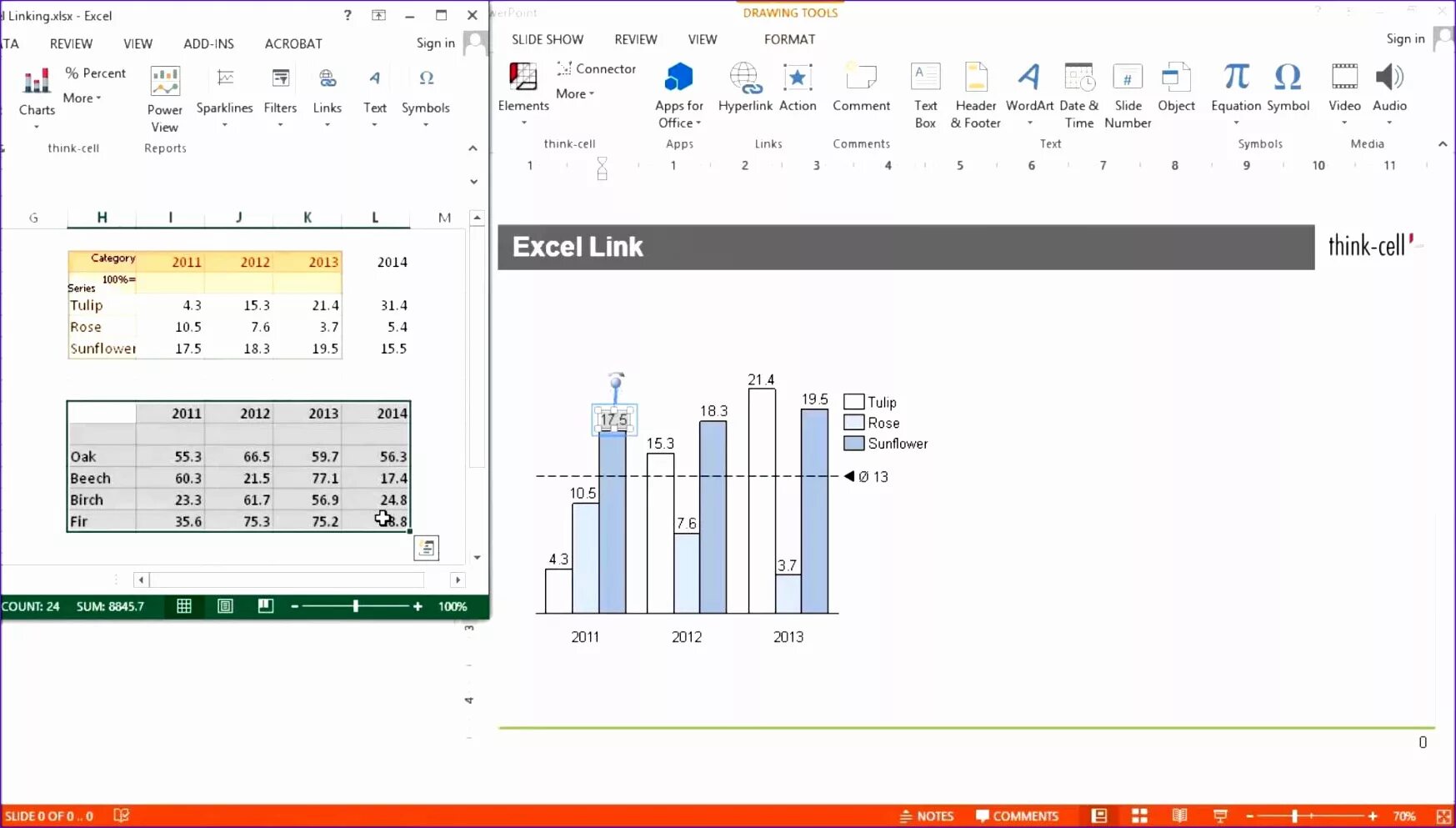
Task: Insert a Comment in PowerPoint
Action: pos(861,88)
